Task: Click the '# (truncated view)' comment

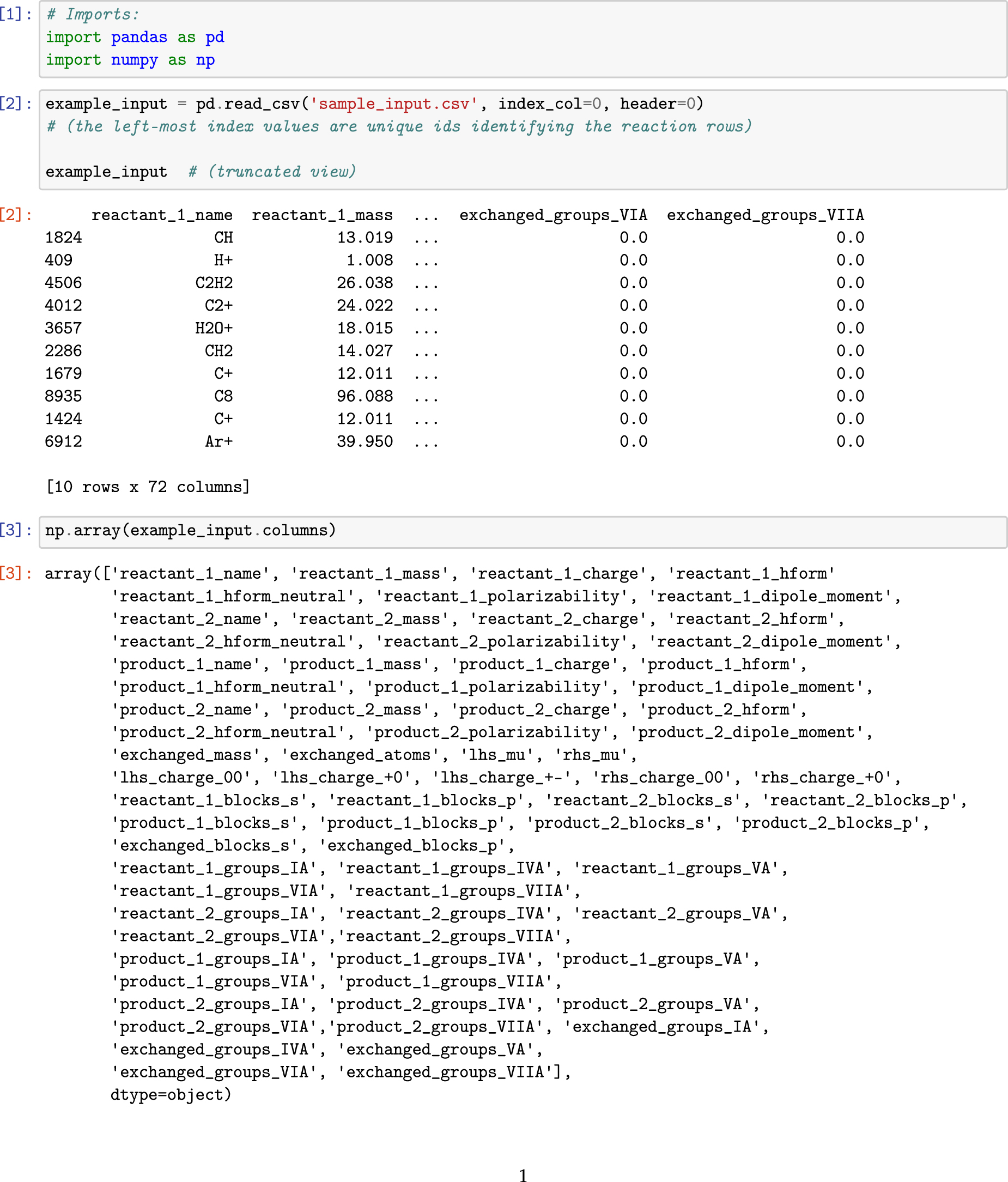Action: pyautogui.click(x=271, y=171)
